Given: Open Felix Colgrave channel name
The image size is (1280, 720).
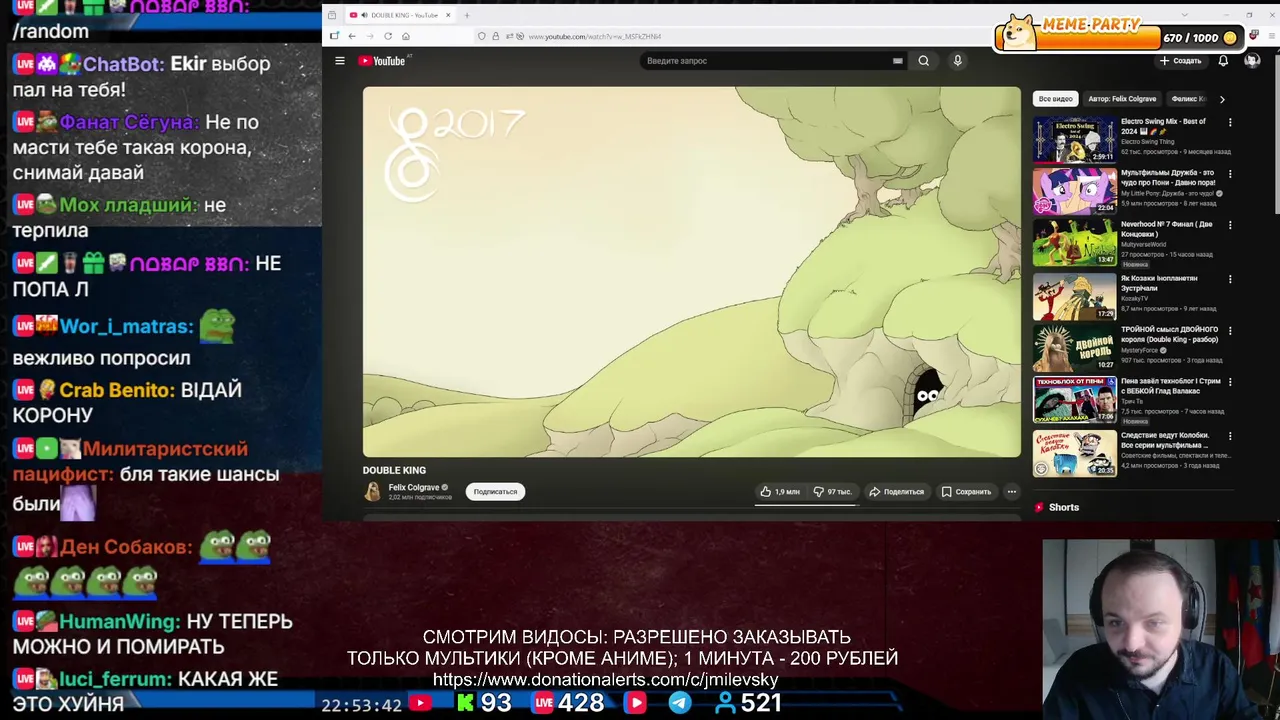Looking at the screenshot, I should (414, 488).
